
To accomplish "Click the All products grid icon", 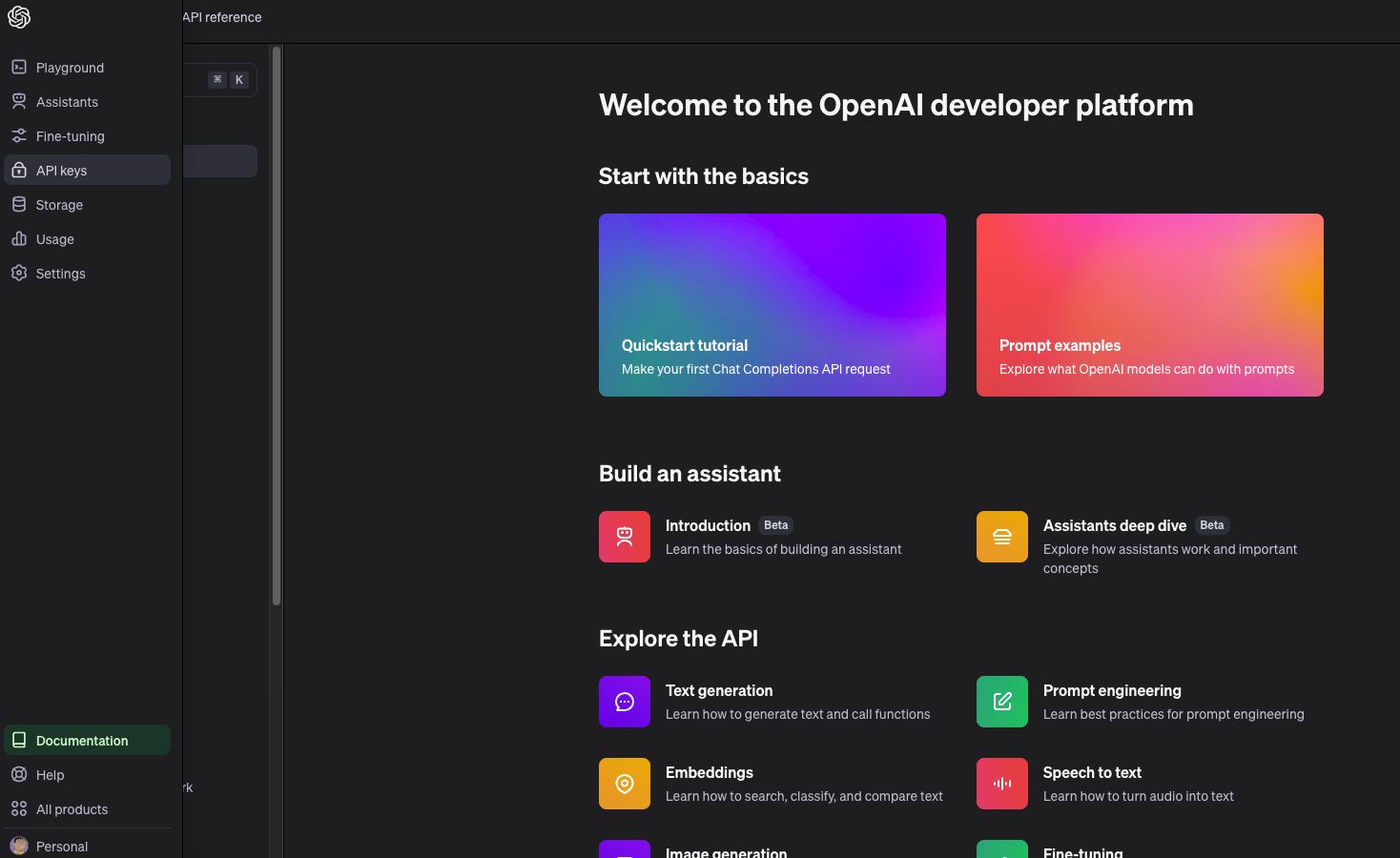I will [x=19, y=808].
